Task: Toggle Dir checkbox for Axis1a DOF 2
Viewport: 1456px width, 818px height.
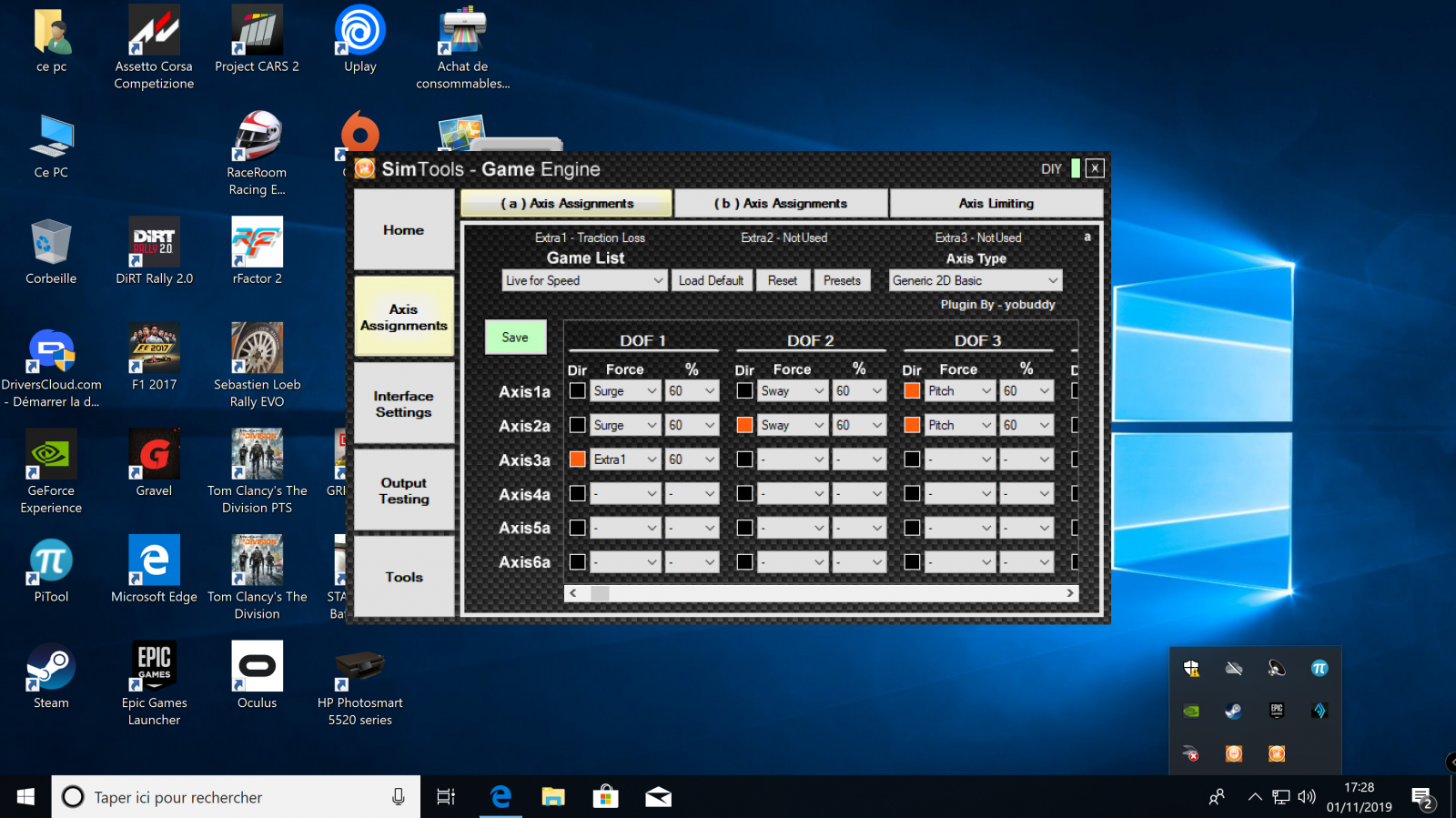Action: point(744,391)
